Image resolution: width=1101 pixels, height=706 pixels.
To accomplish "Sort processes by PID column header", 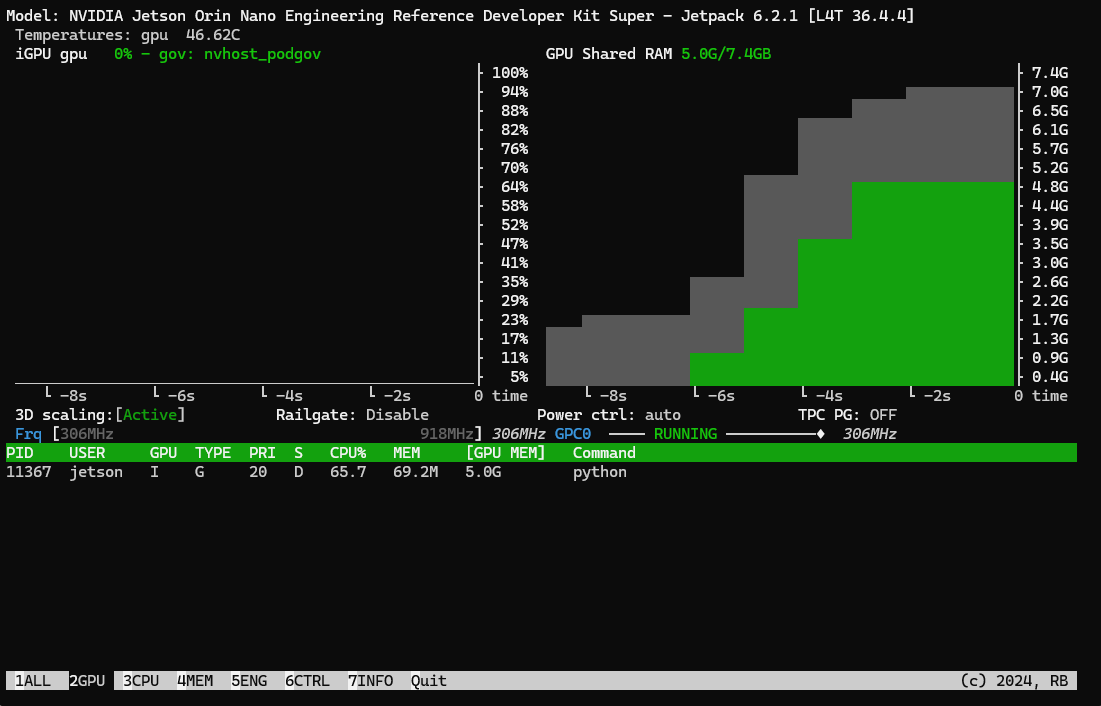I will [19, 453].
